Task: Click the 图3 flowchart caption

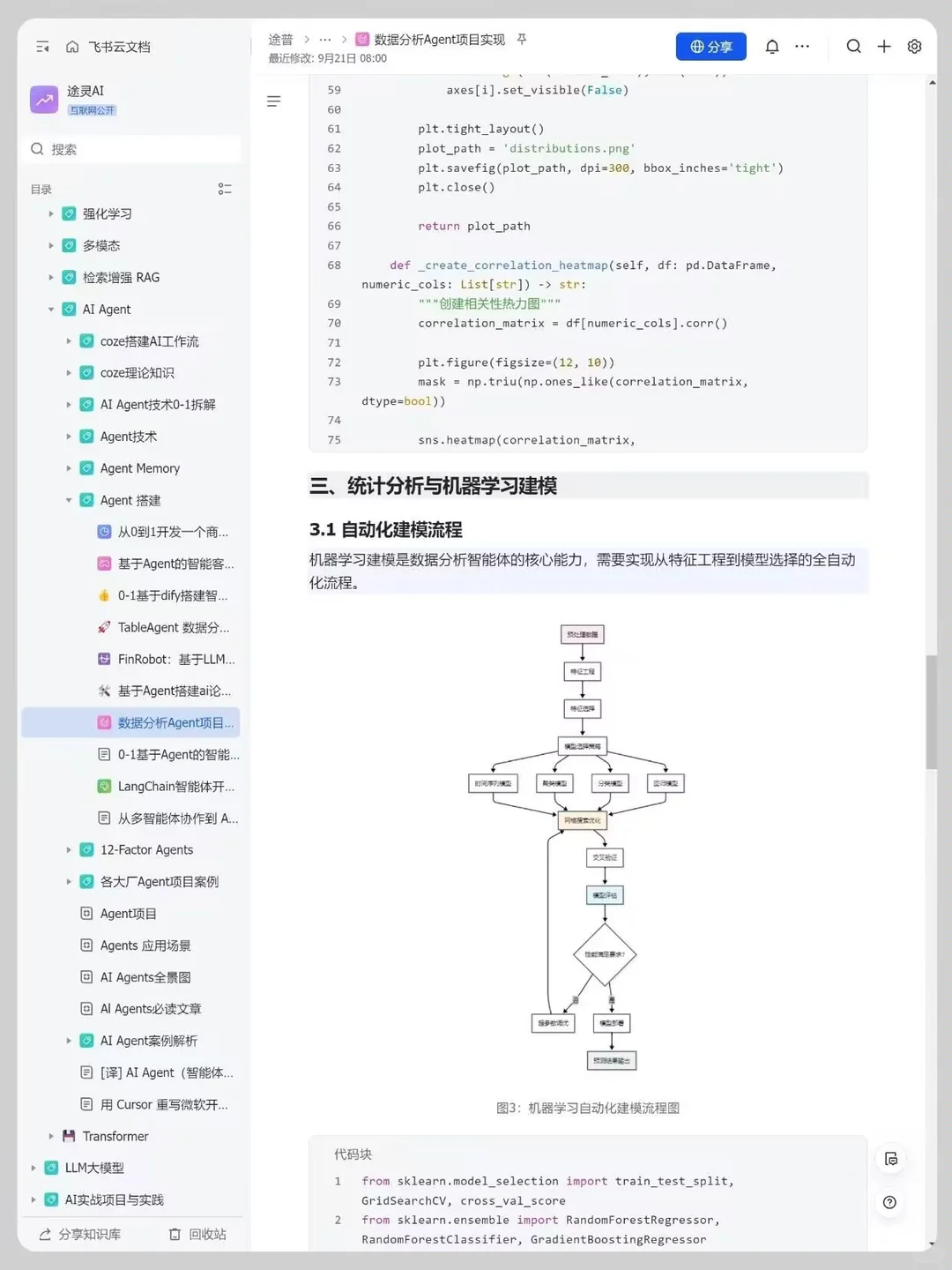Action: point(588,1108)
